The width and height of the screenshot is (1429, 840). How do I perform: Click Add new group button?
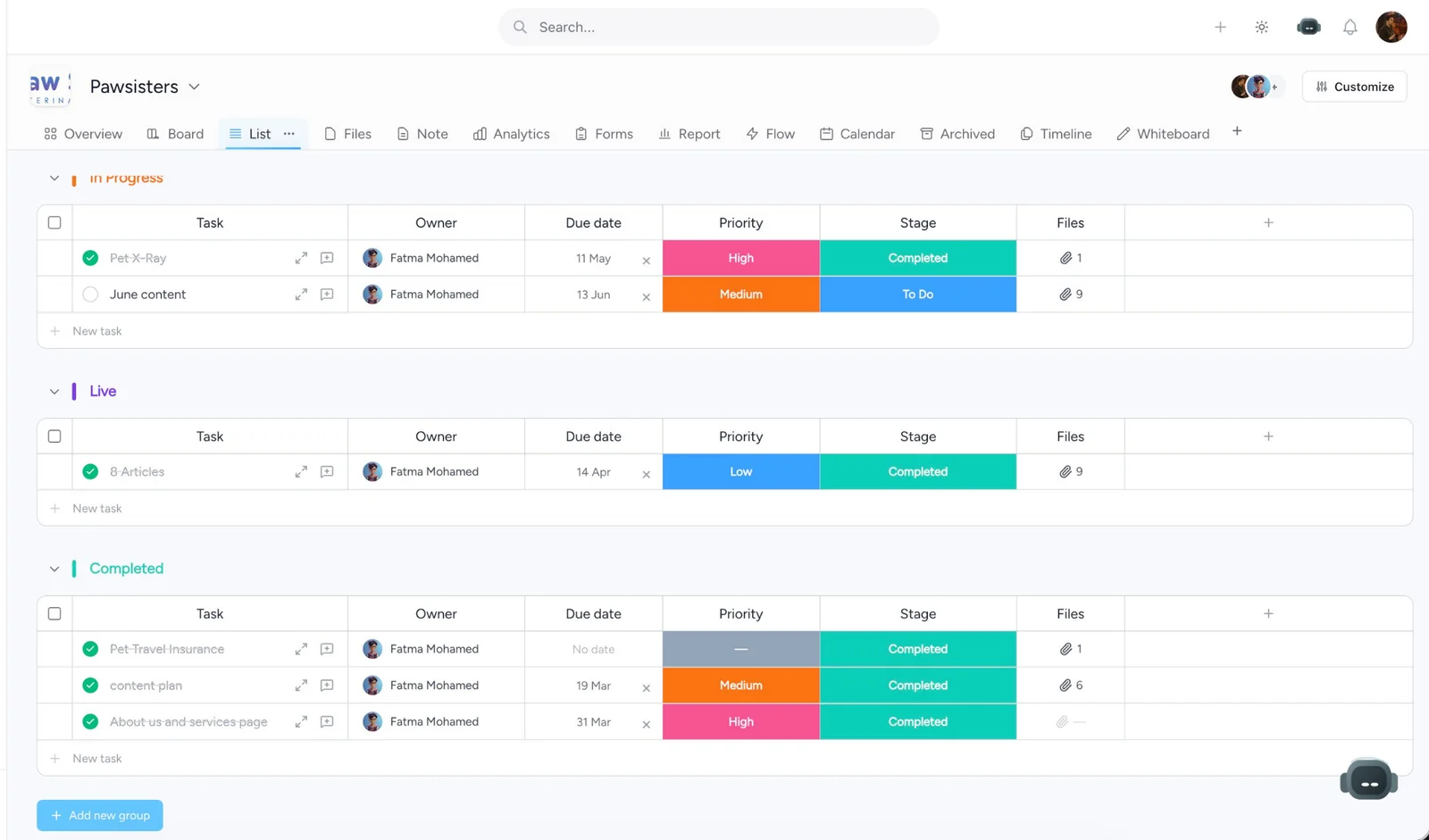[x=100, y=815]
